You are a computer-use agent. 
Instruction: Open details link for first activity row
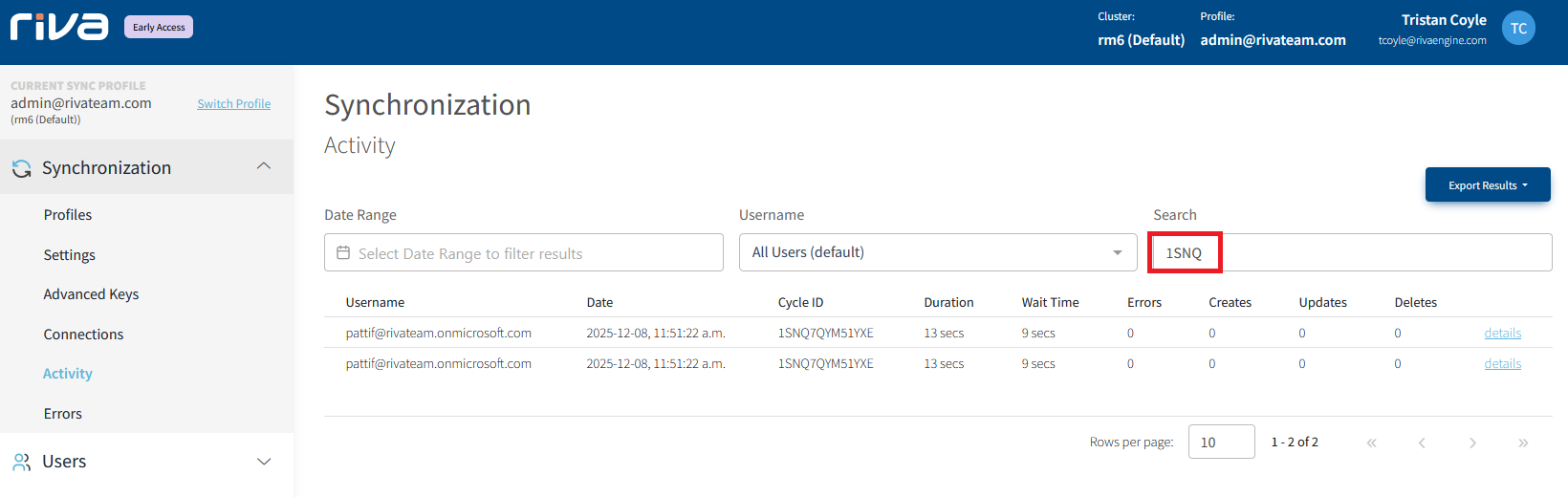tap(1503, 334)
